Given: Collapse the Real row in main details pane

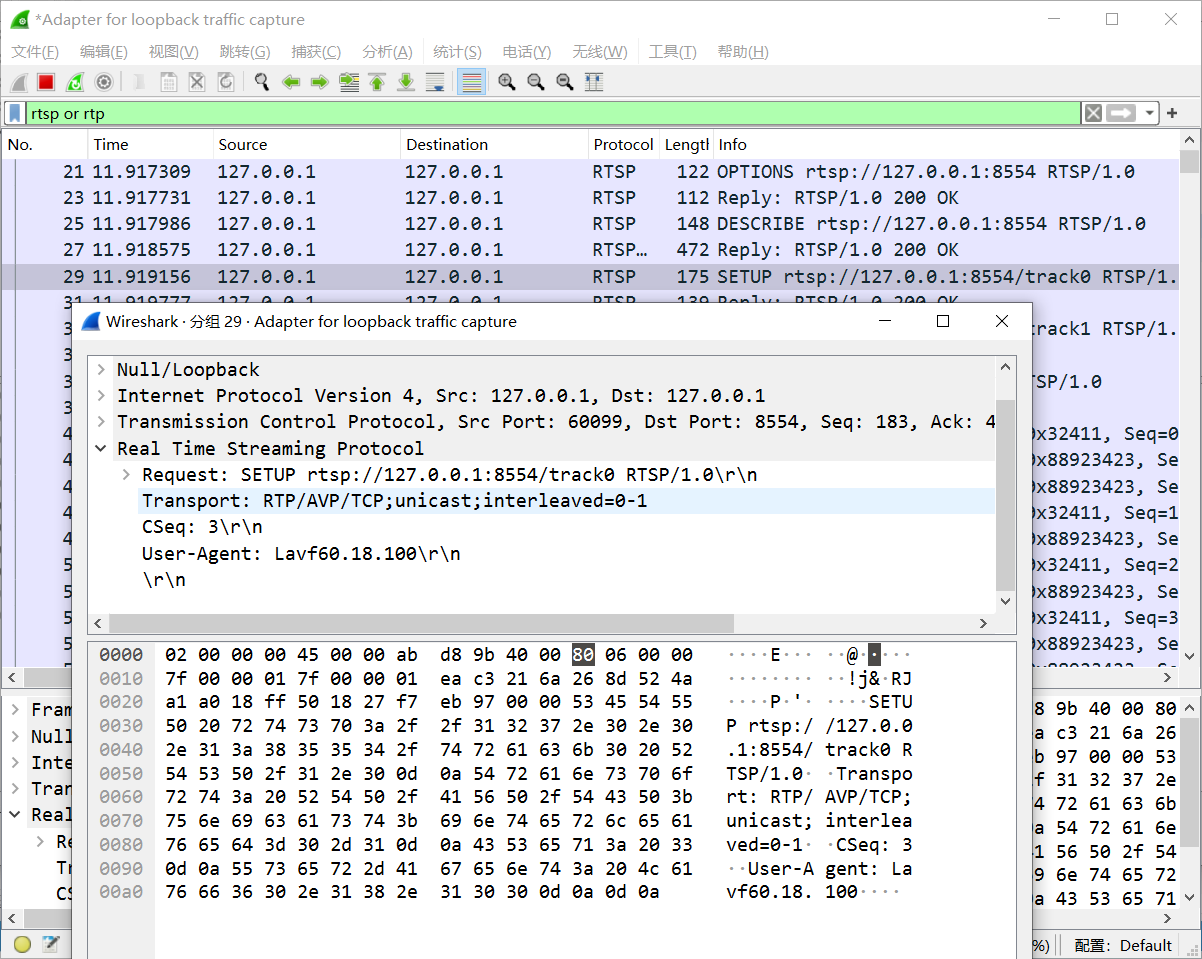Looking at the screenshot, I should pyautogui.click(x=17, y=814).
